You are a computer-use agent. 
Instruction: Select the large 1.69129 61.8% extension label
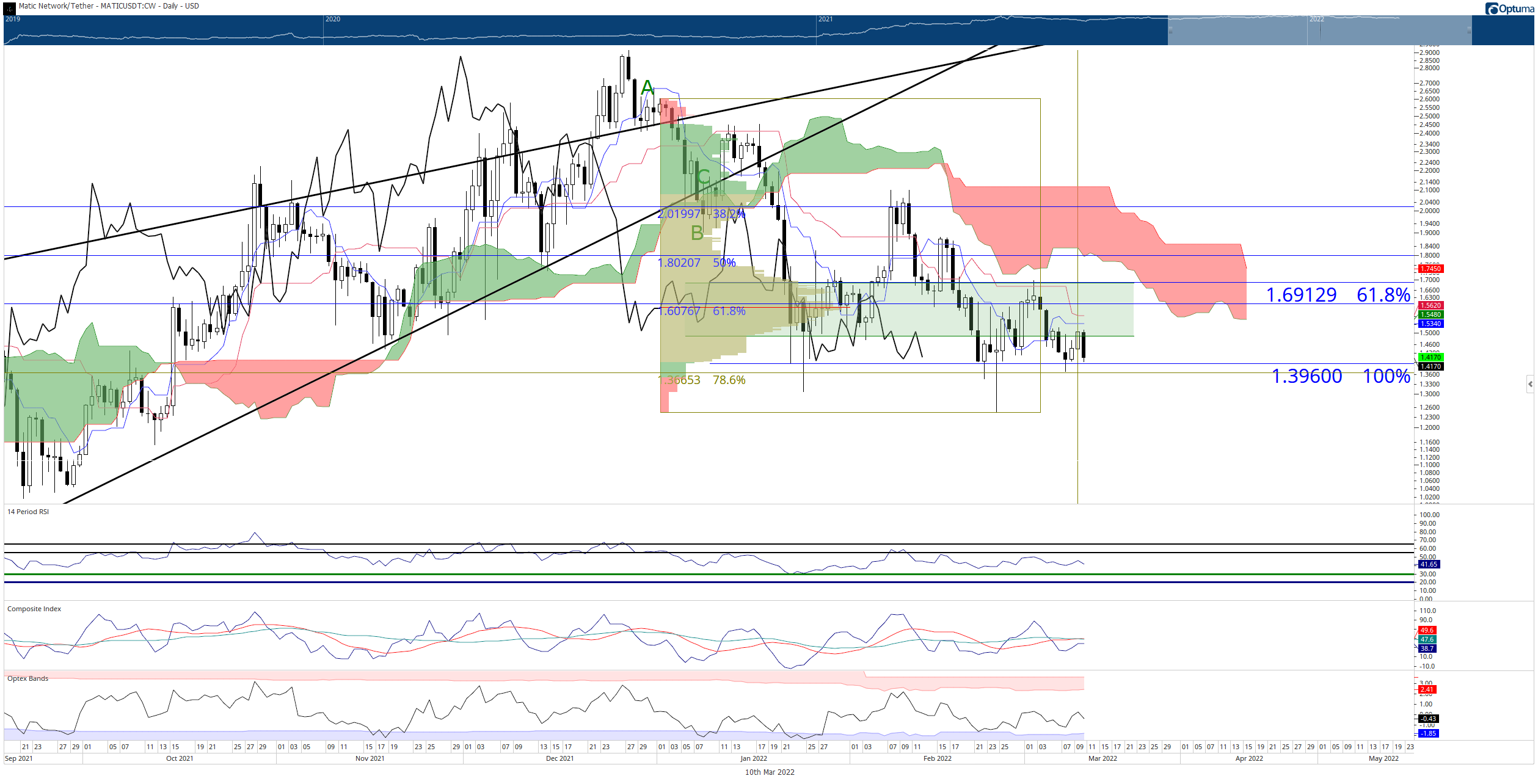coord(1338,295)
